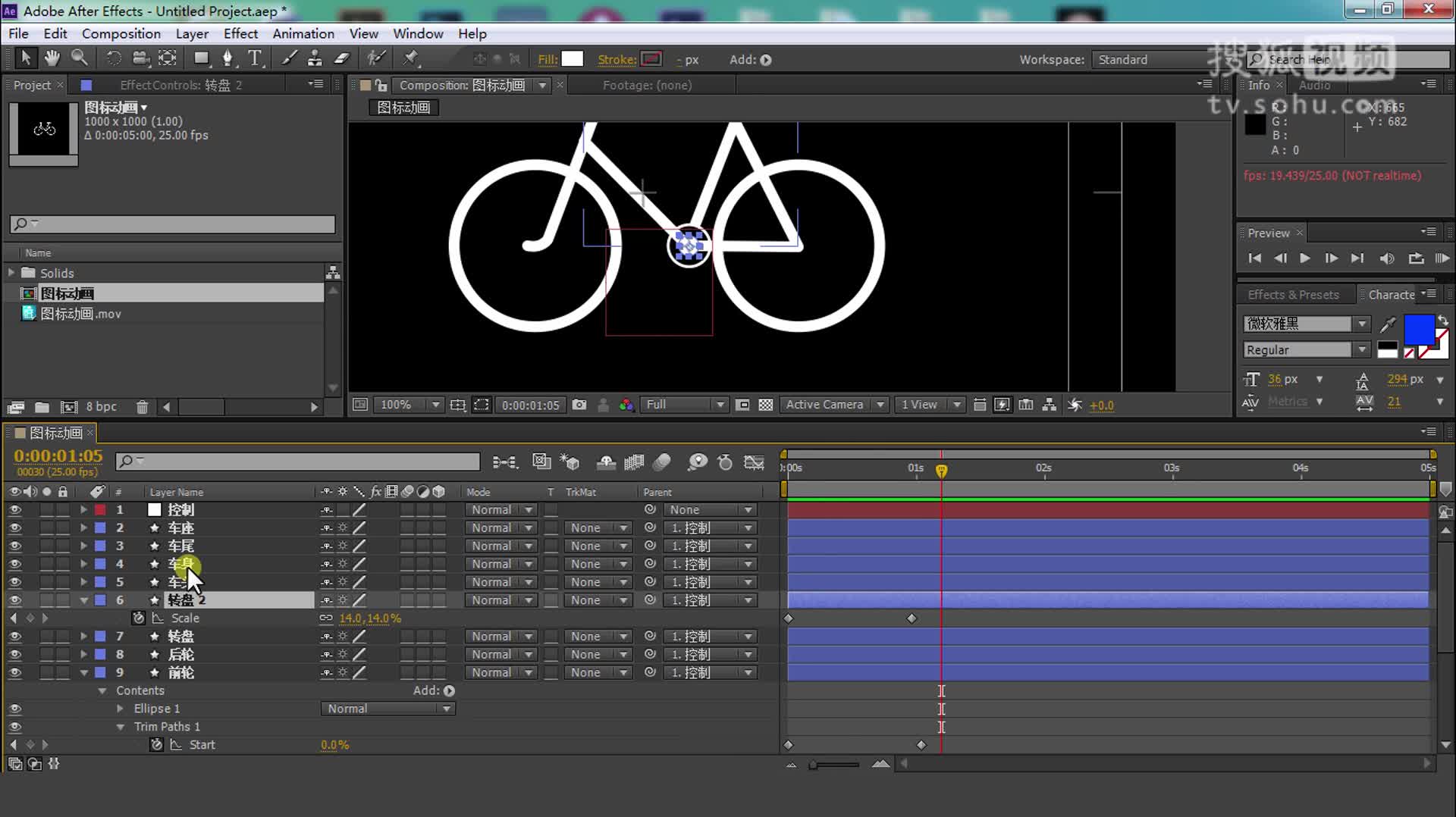This screenshot has width=1456, height=817.
Task: Create a new composition from Project panel
Action: tap(69, 407)
